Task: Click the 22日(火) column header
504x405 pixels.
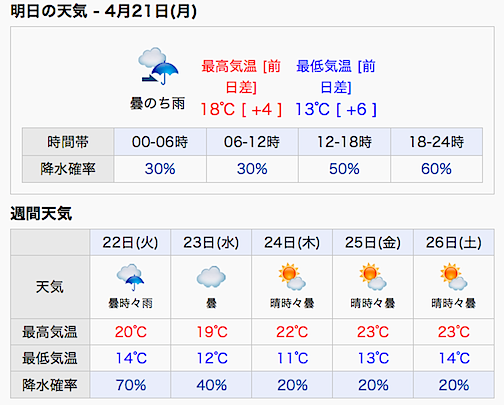Action: click(x=130, y=242)
